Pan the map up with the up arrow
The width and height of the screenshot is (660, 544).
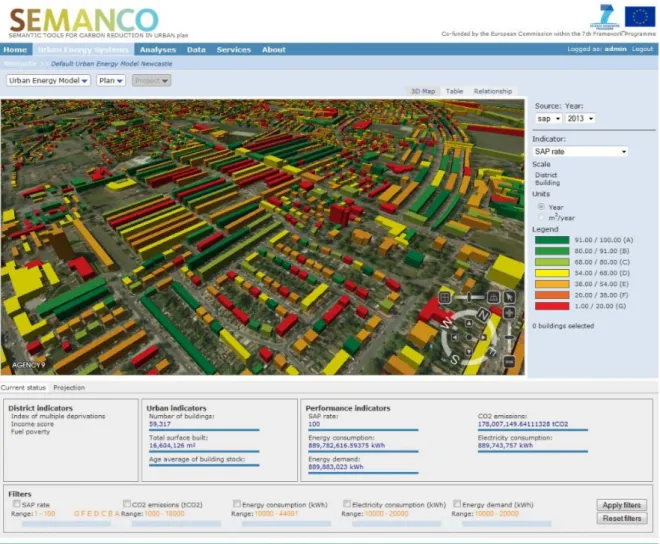coord(468,323)
